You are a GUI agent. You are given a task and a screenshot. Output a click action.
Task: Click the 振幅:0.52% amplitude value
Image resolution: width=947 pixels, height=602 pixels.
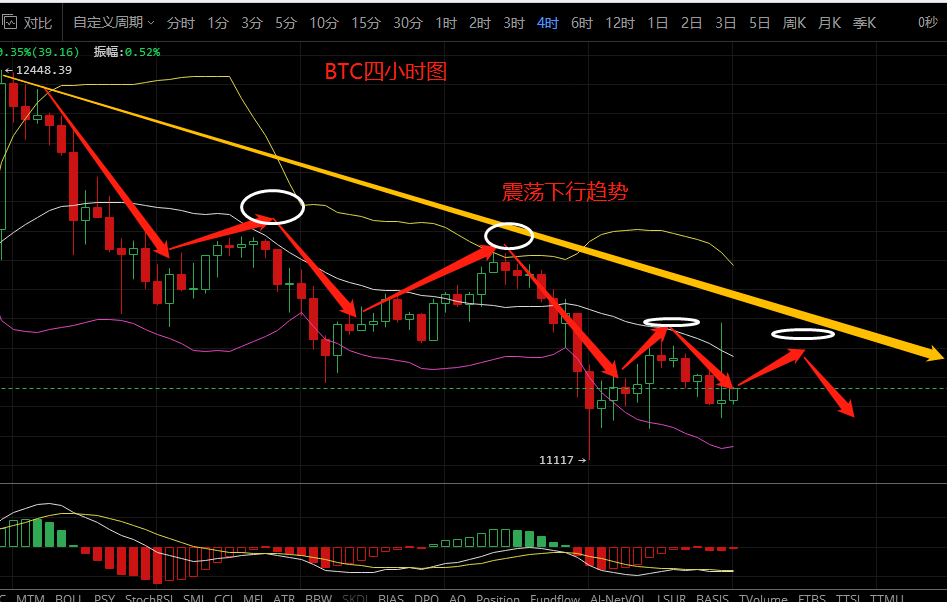point(127,52)
